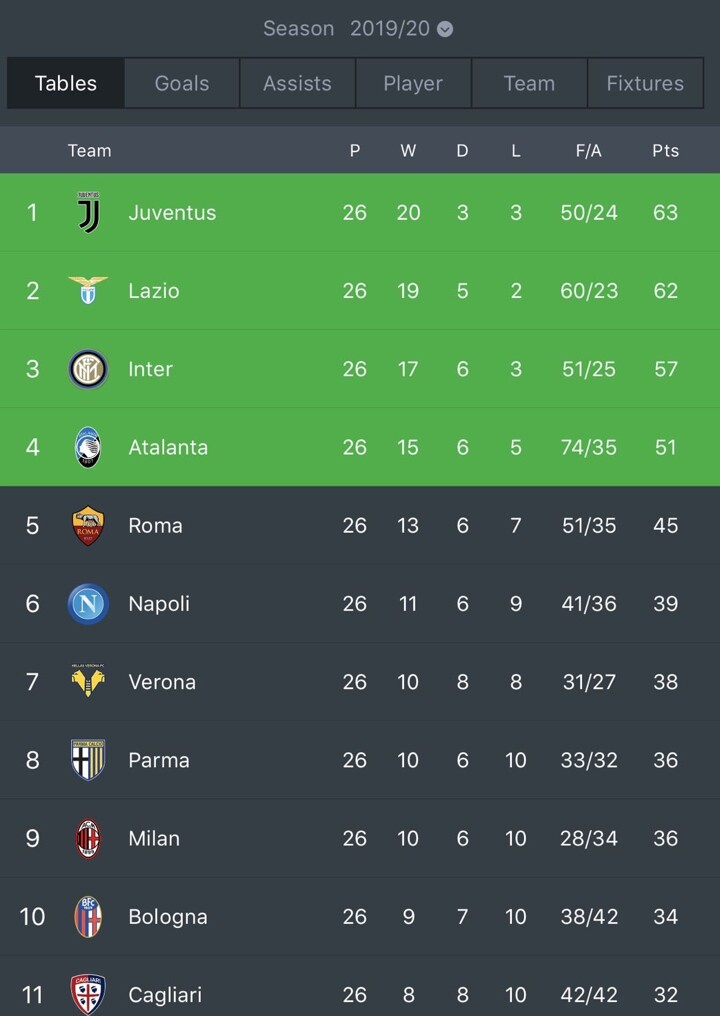The width and height of the screenshot is (720, 1016).
Task: Open the Fixtures tab
Action: click(645, 83)
